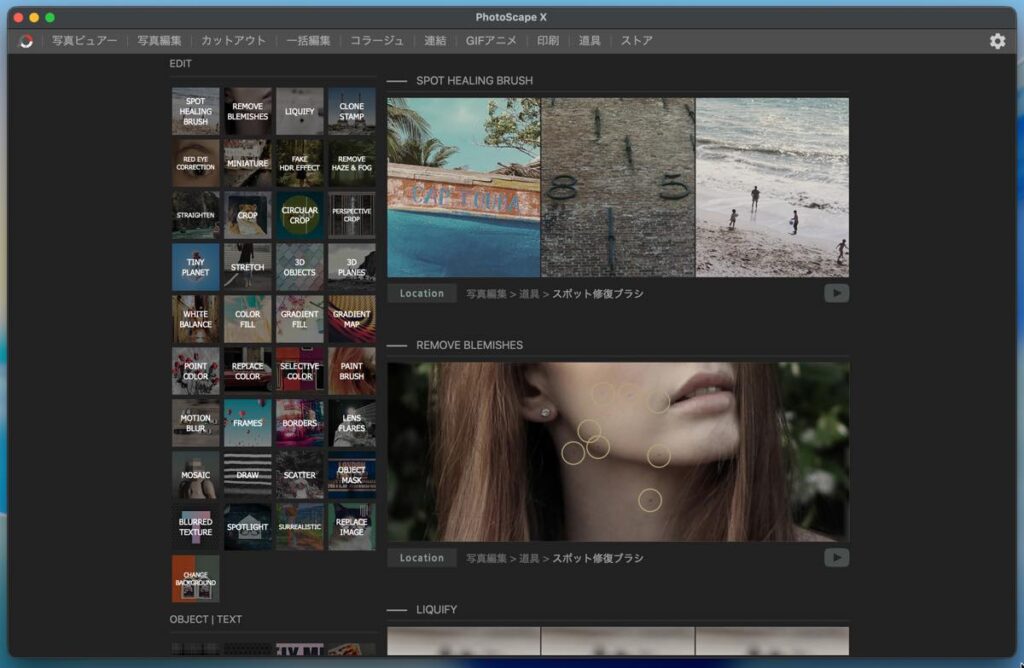Open the Mosaic tile

195,475
